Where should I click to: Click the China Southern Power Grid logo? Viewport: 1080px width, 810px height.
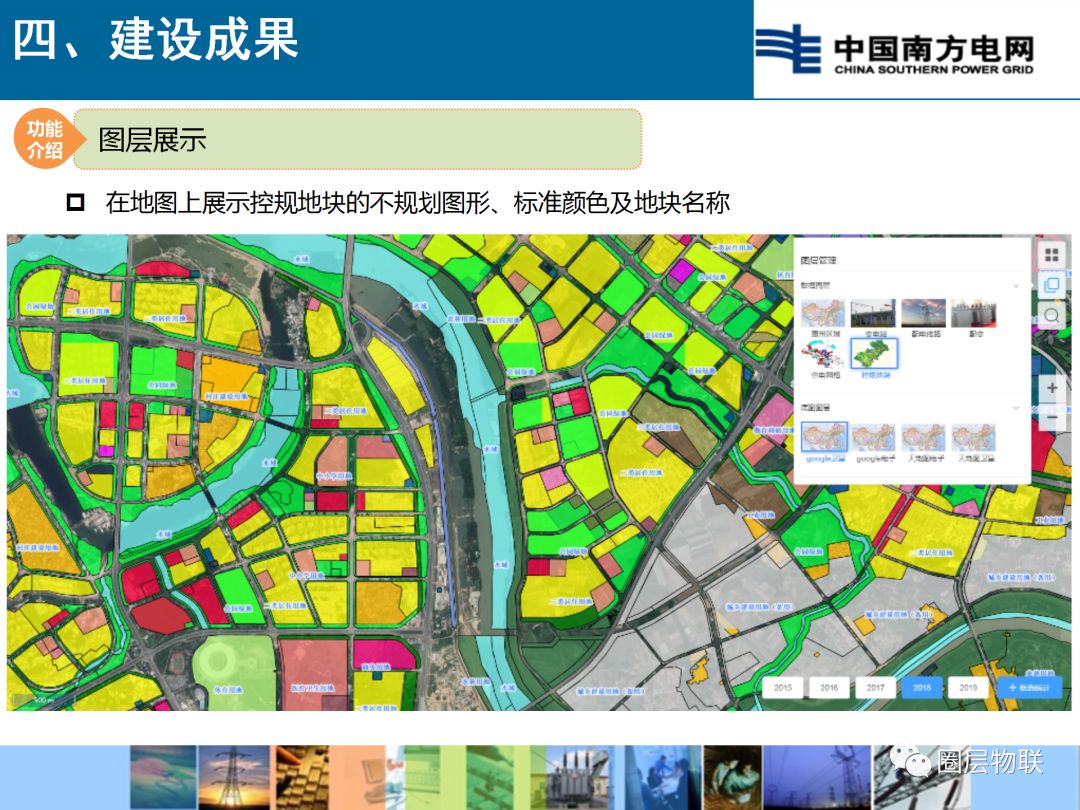[x=895, y=50]
